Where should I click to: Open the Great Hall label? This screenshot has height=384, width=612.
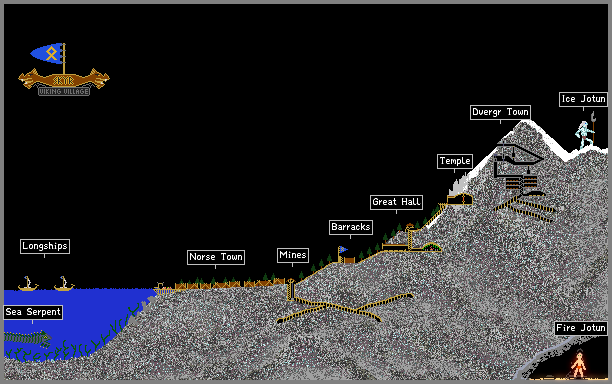pos(396,202)
